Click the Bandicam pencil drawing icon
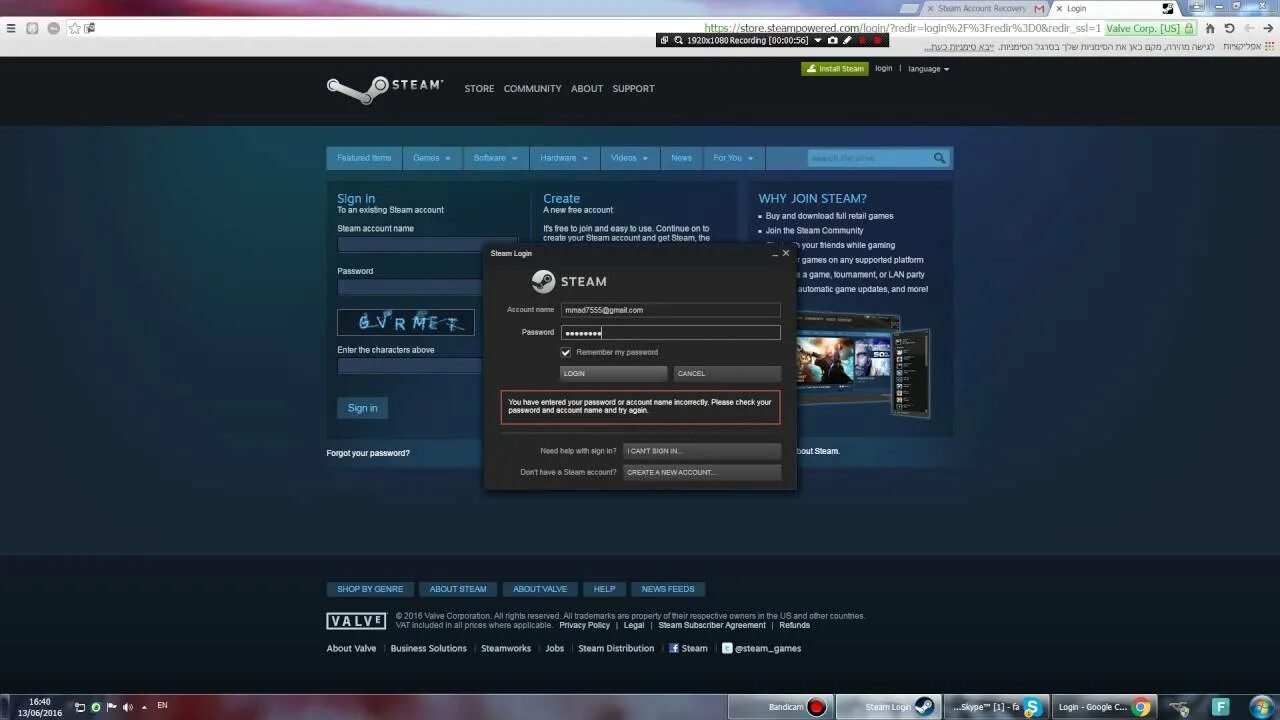 [x=847, y=40]
